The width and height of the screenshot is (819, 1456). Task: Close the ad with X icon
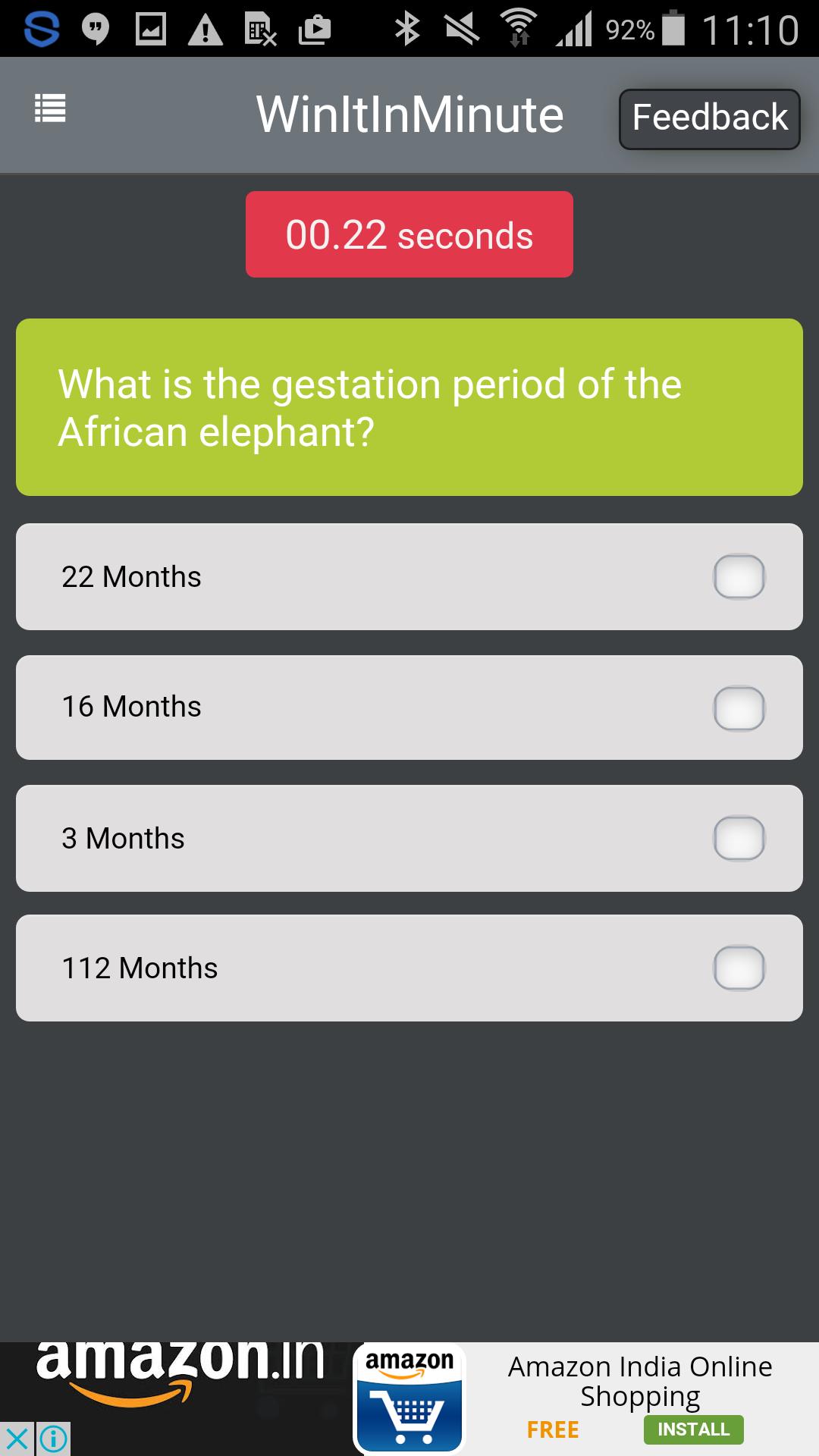[17, 1438]
